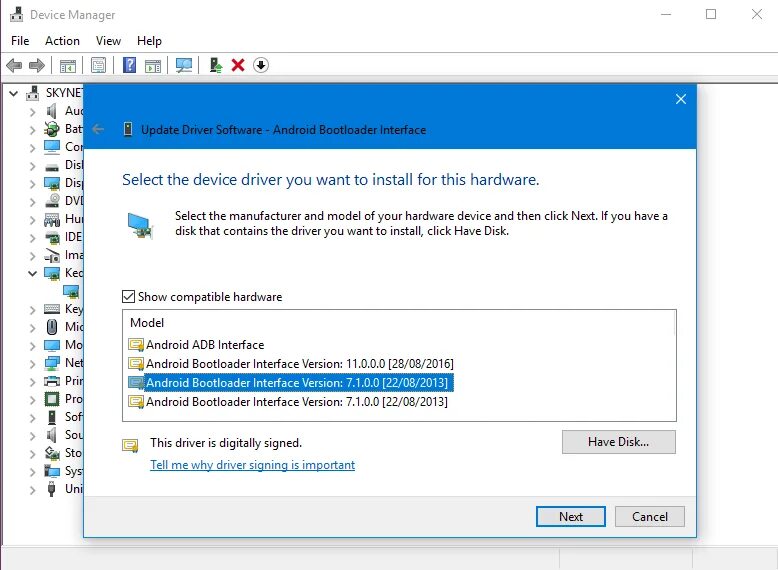778x570 pixels.
Task: Open Tell me why driver signing is important
Action: 253,465
